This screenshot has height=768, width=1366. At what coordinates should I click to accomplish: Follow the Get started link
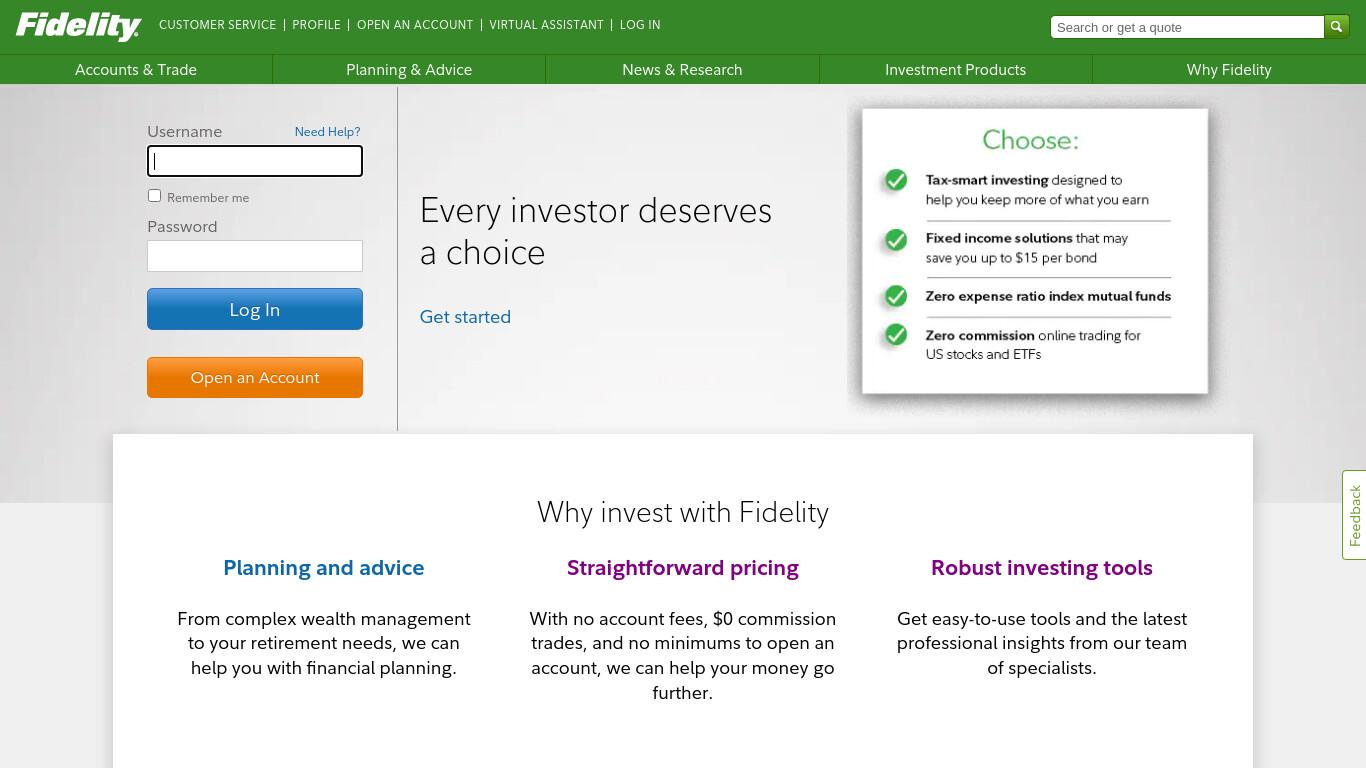click(x=465, y=317)
